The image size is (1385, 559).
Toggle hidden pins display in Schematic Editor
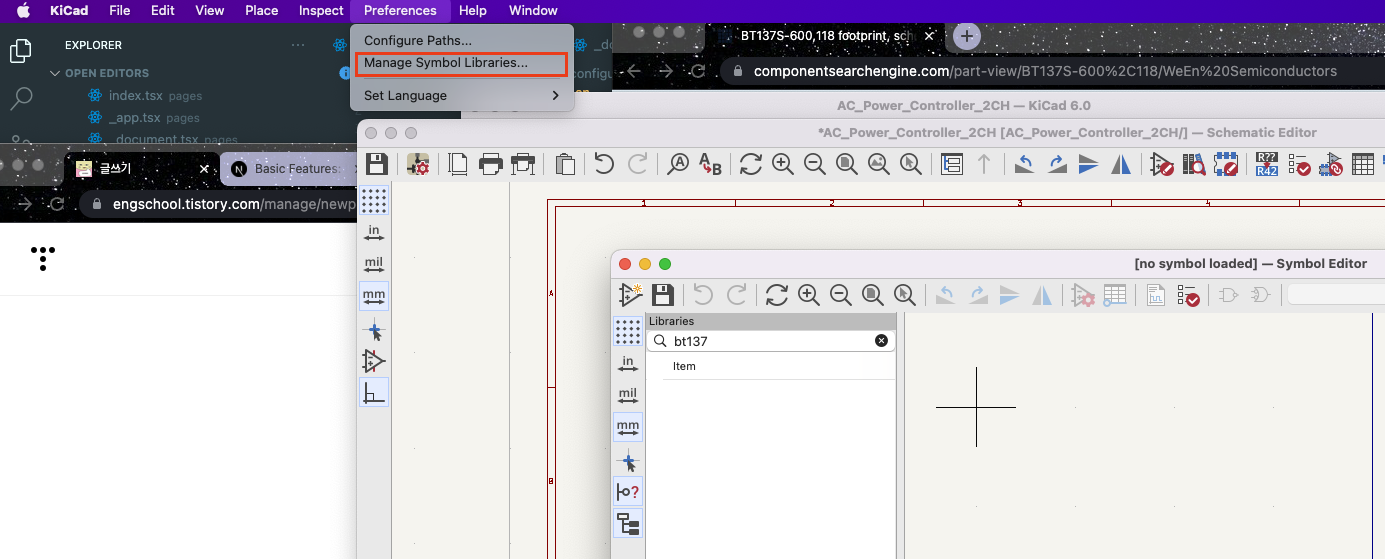pos(374,361)
